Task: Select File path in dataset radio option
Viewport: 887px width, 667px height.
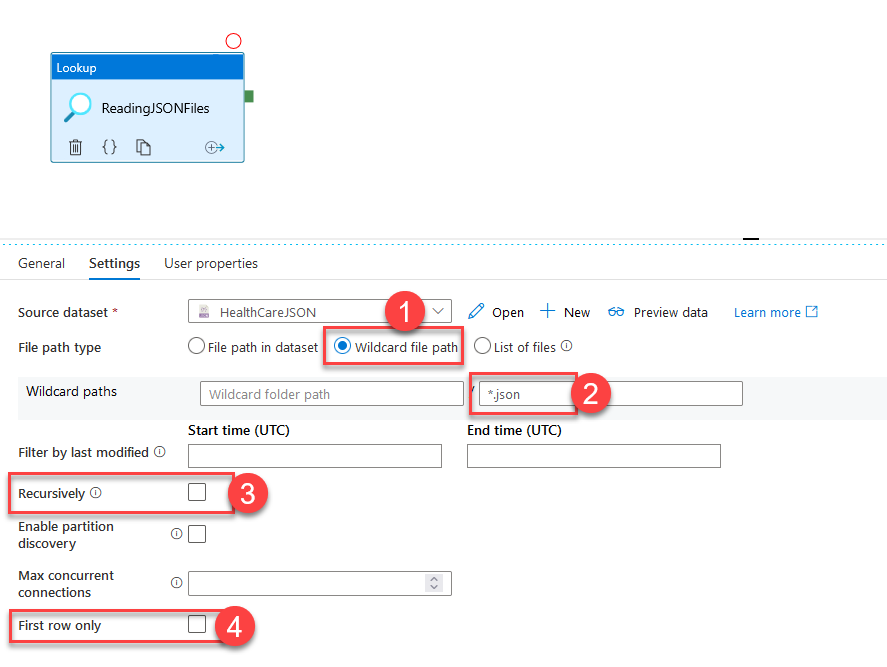Action: [198, 347]
